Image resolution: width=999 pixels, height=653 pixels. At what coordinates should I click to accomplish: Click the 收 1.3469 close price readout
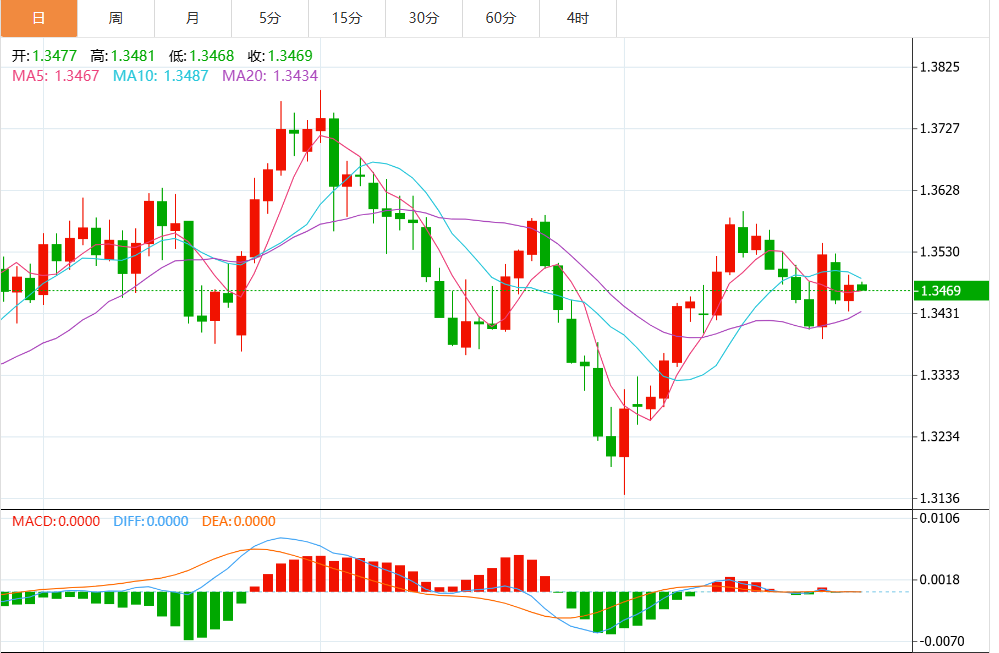point(280,56)
